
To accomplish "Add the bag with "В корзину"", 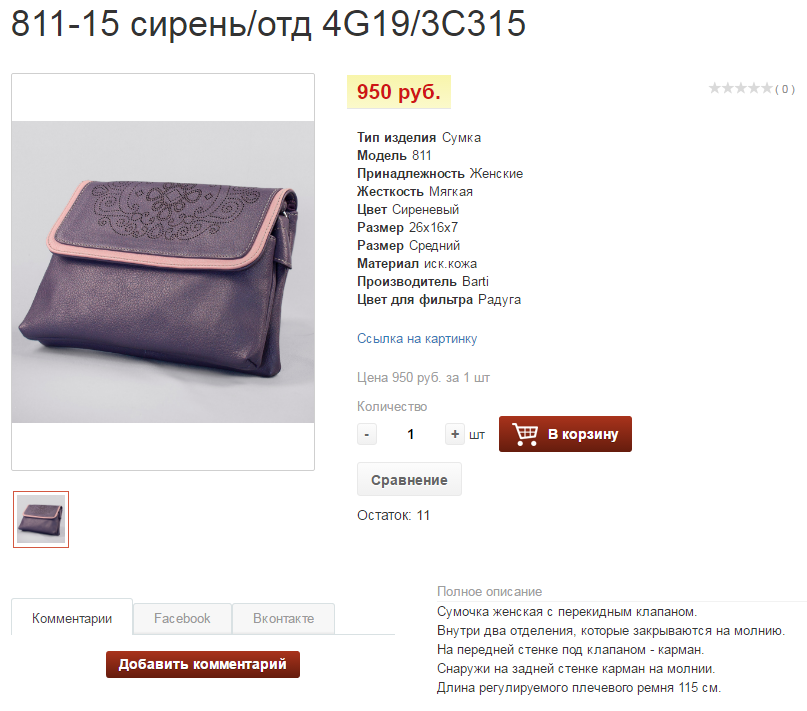I will coord(565,434).
